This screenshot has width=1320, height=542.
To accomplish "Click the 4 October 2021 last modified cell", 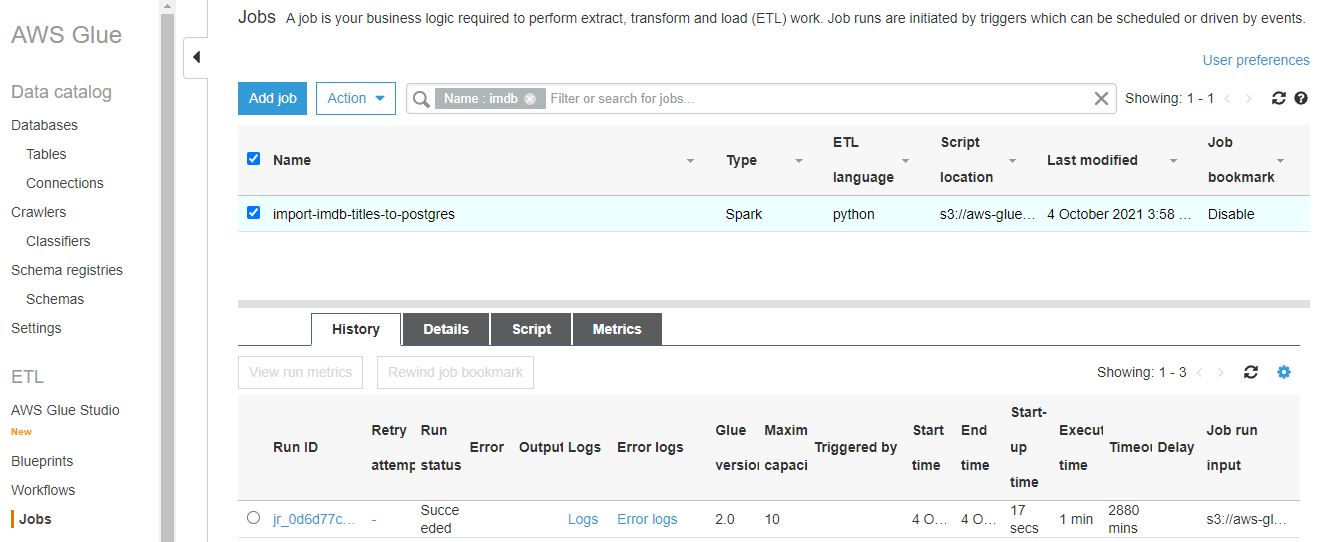I will coord(1119,214).
